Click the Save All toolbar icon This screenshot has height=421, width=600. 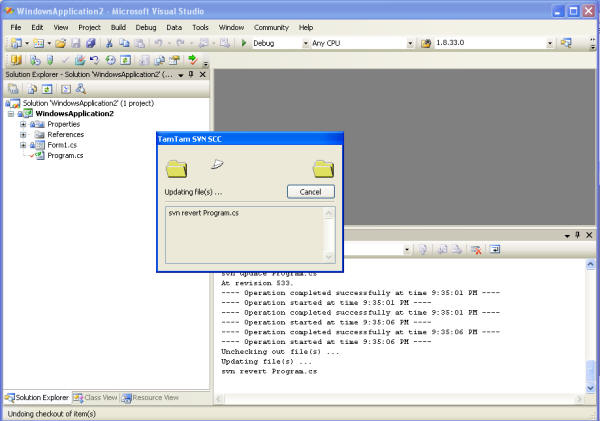(x=91, y=43)
